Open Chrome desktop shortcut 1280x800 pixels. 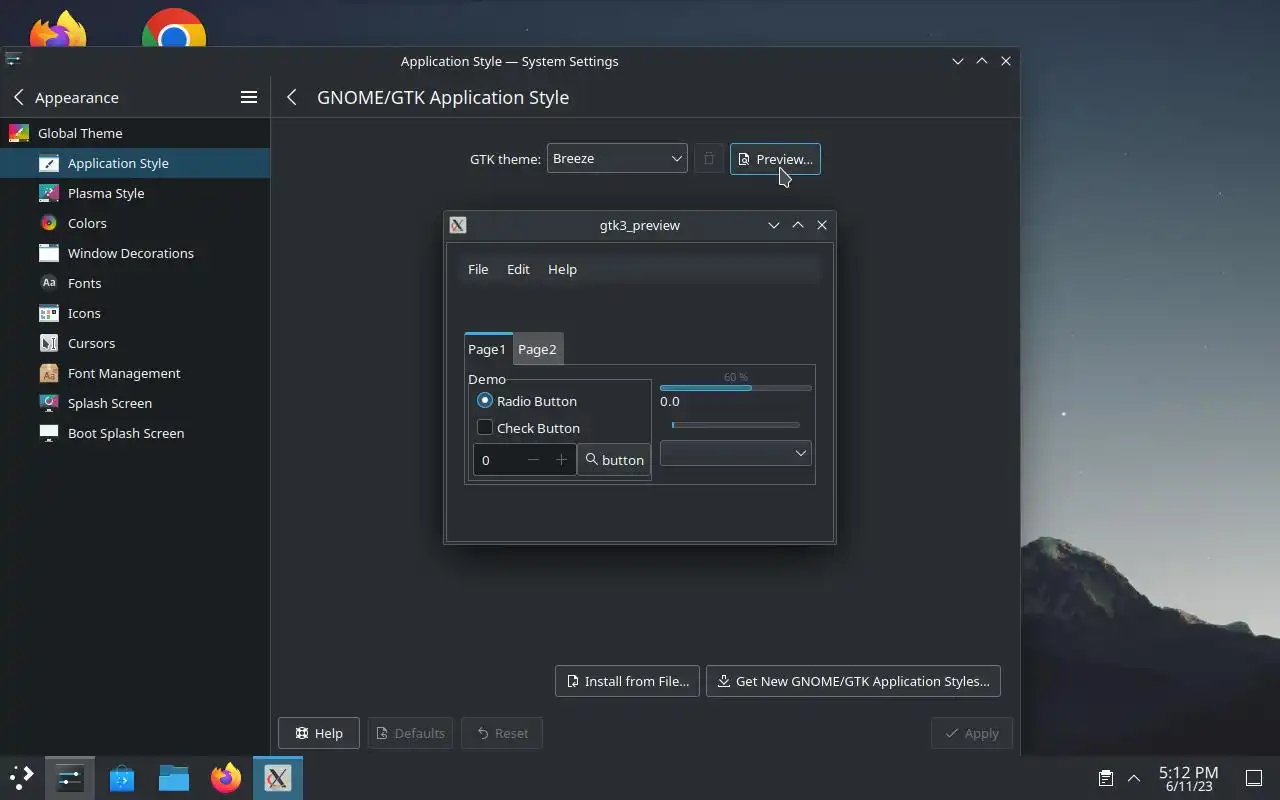tap(174, 28)
